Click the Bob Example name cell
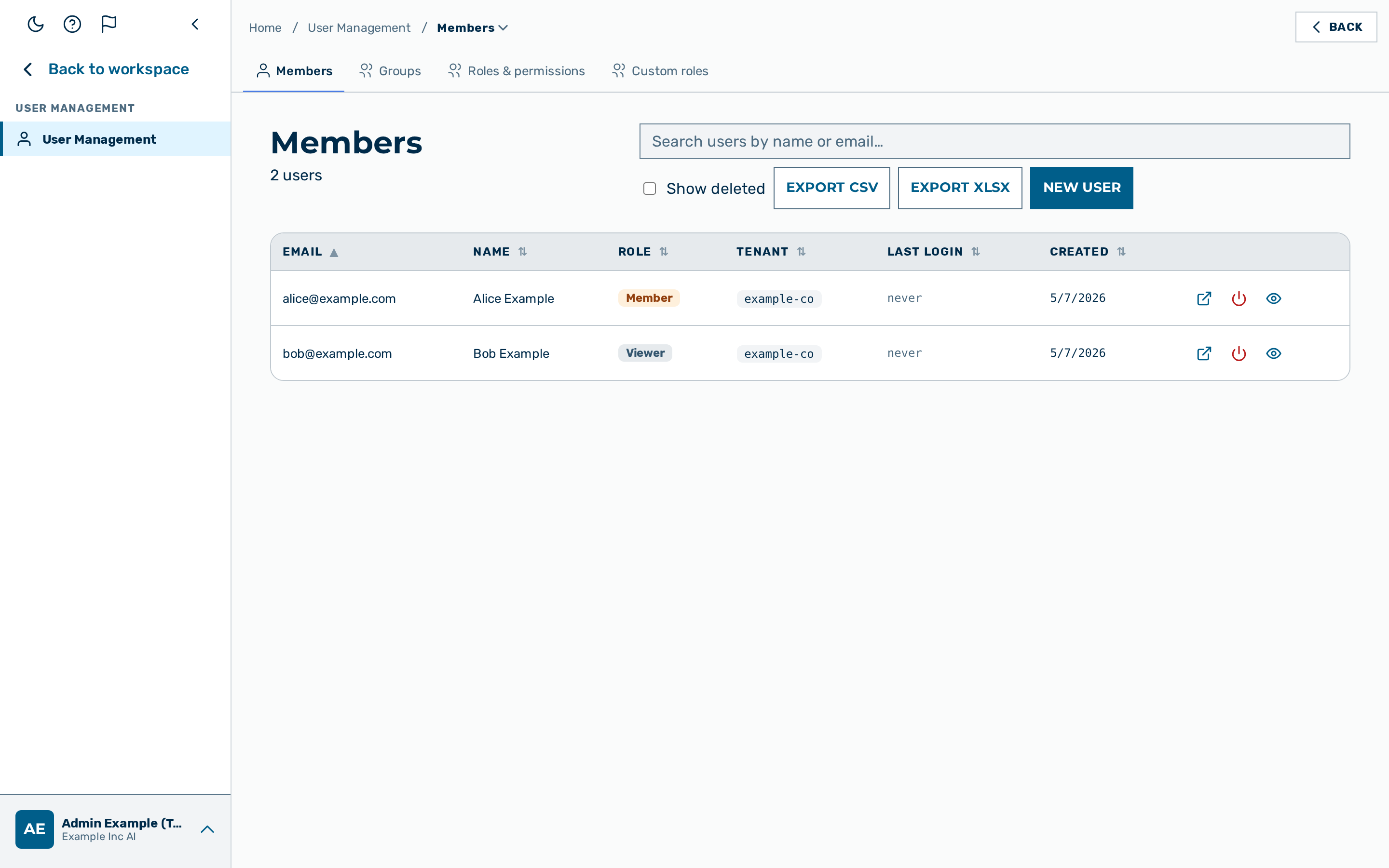Screen dimensions: 1389x868 click(x=511, y=353)
